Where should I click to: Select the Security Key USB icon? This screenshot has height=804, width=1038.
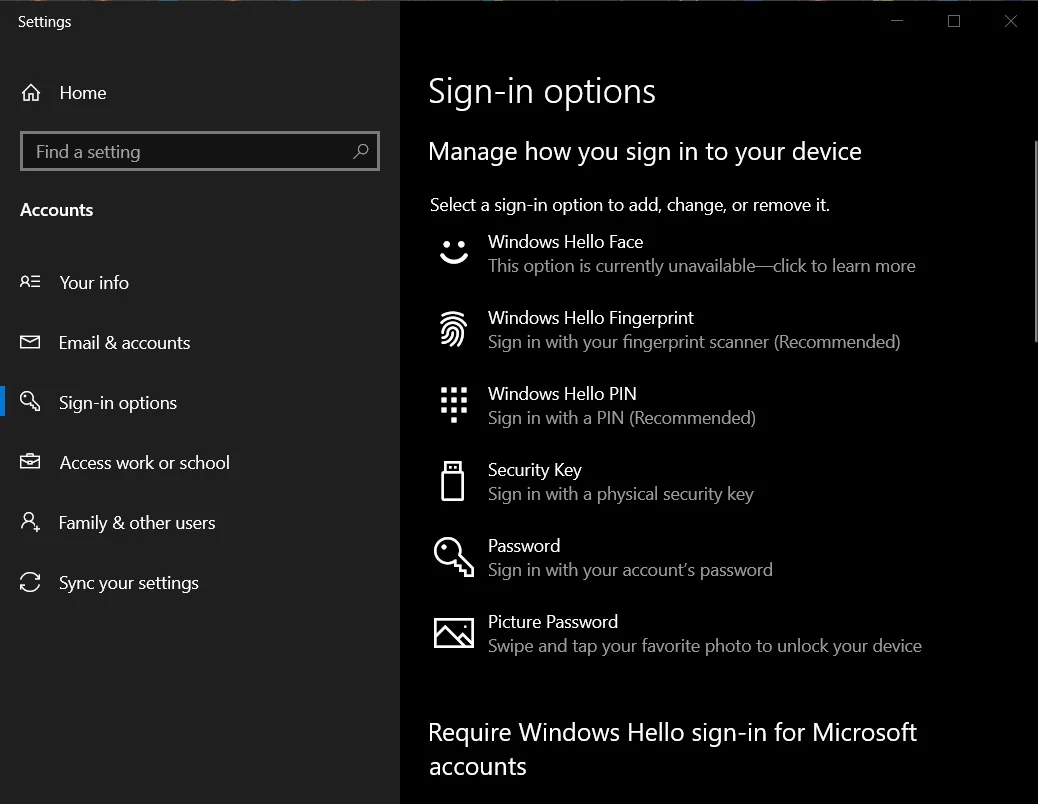453,481
